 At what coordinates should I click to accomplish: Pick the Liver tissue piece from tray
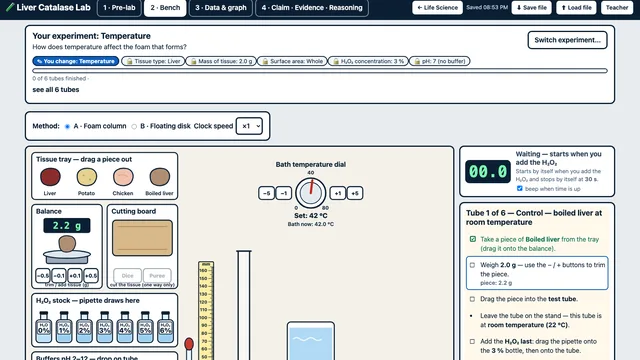point(50,177)
